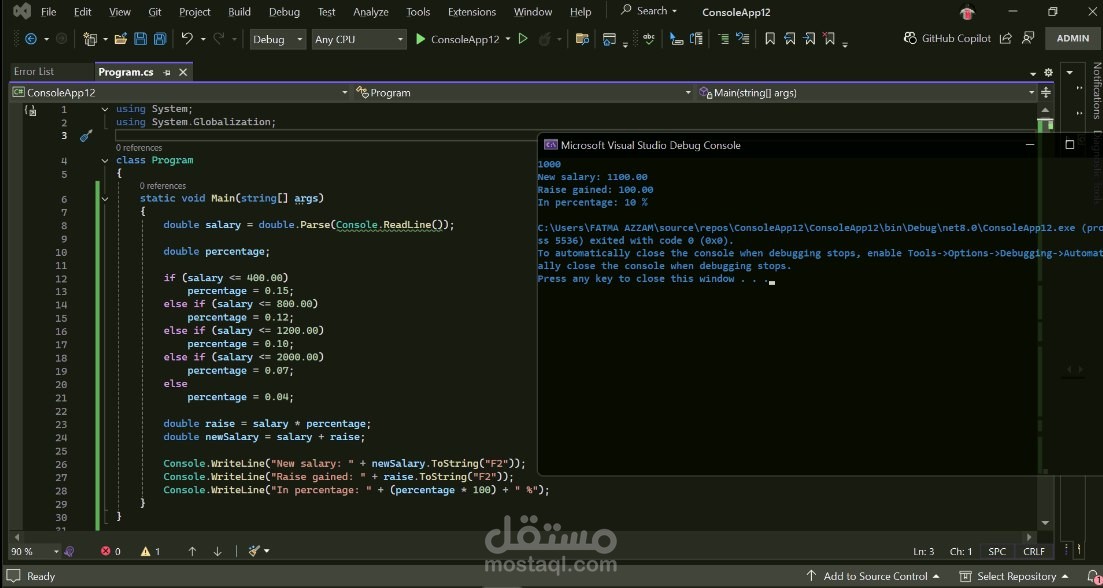Click the editor vertical scrollbar
This screenshot has width=1103, height=588.
click(1045, 317)
